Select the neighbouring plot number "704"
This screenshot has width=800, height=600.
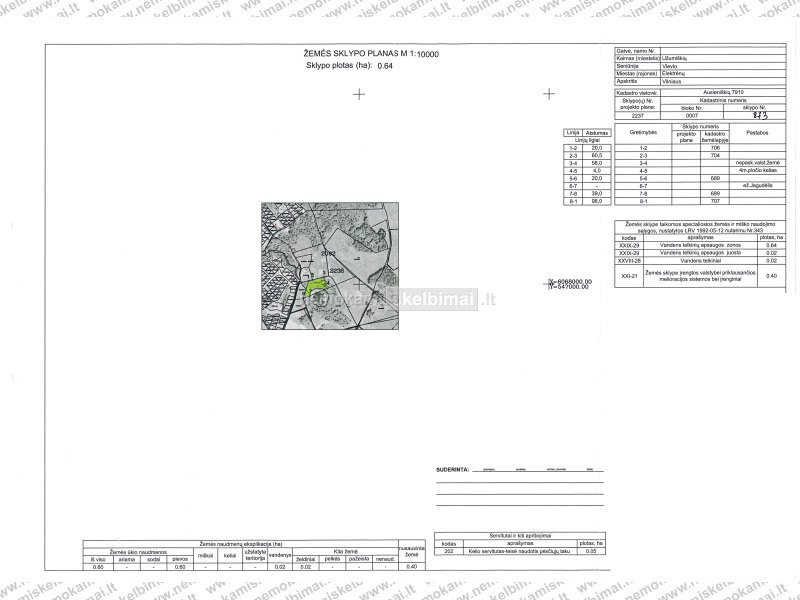pos(715,156)
